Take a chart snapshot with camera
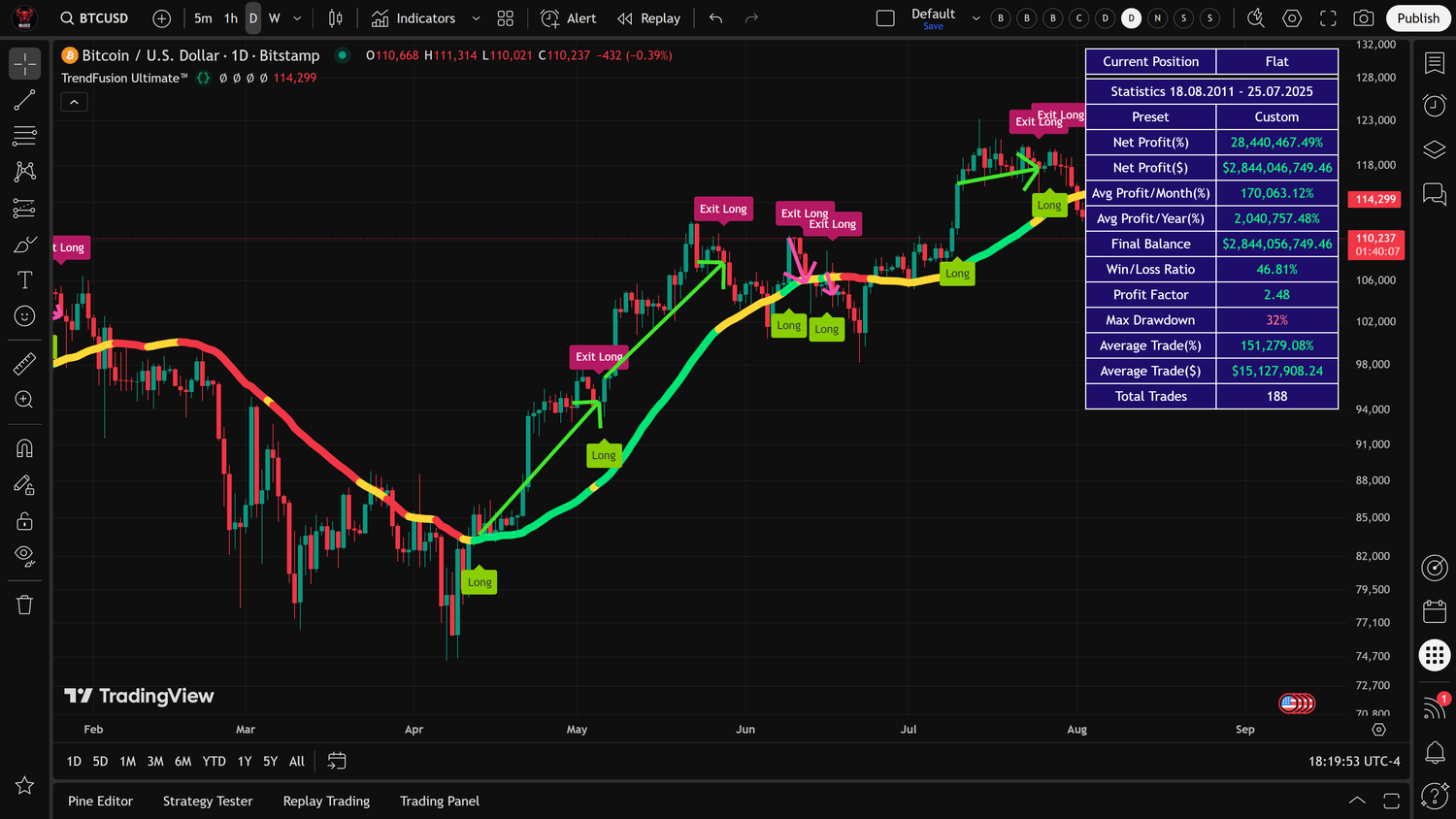The width and height of the screenshot is (1456, 819). (x=1364, y=18)
